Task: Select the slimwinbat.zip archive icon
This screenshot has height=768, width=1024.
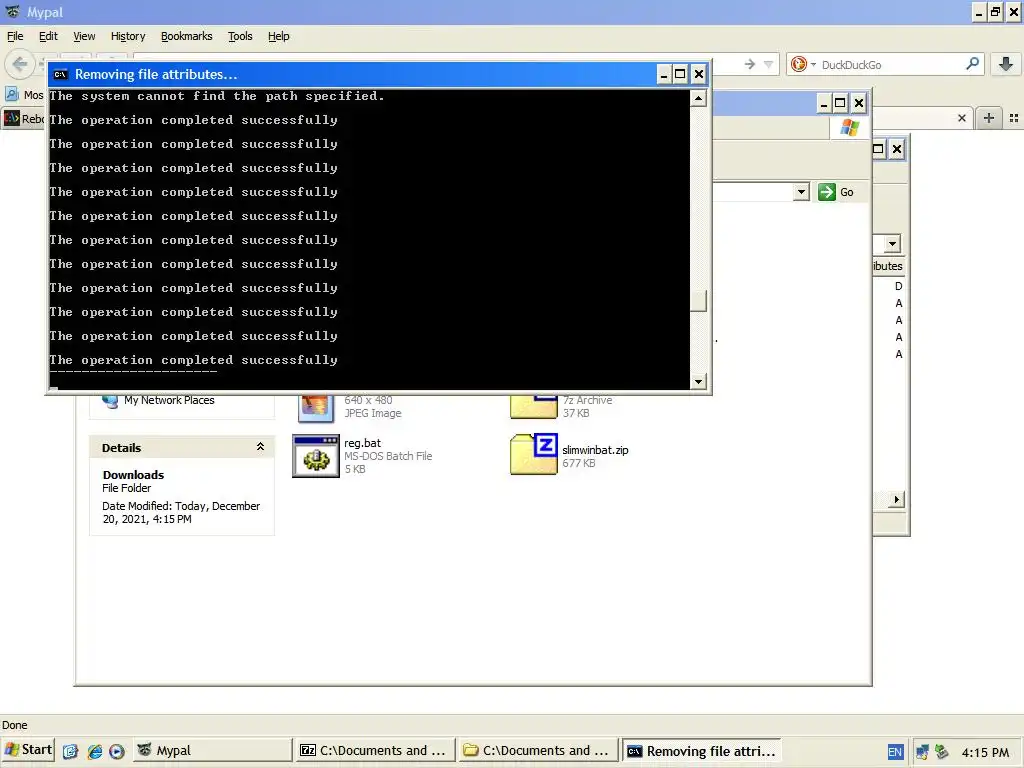Action: point(534,454)
